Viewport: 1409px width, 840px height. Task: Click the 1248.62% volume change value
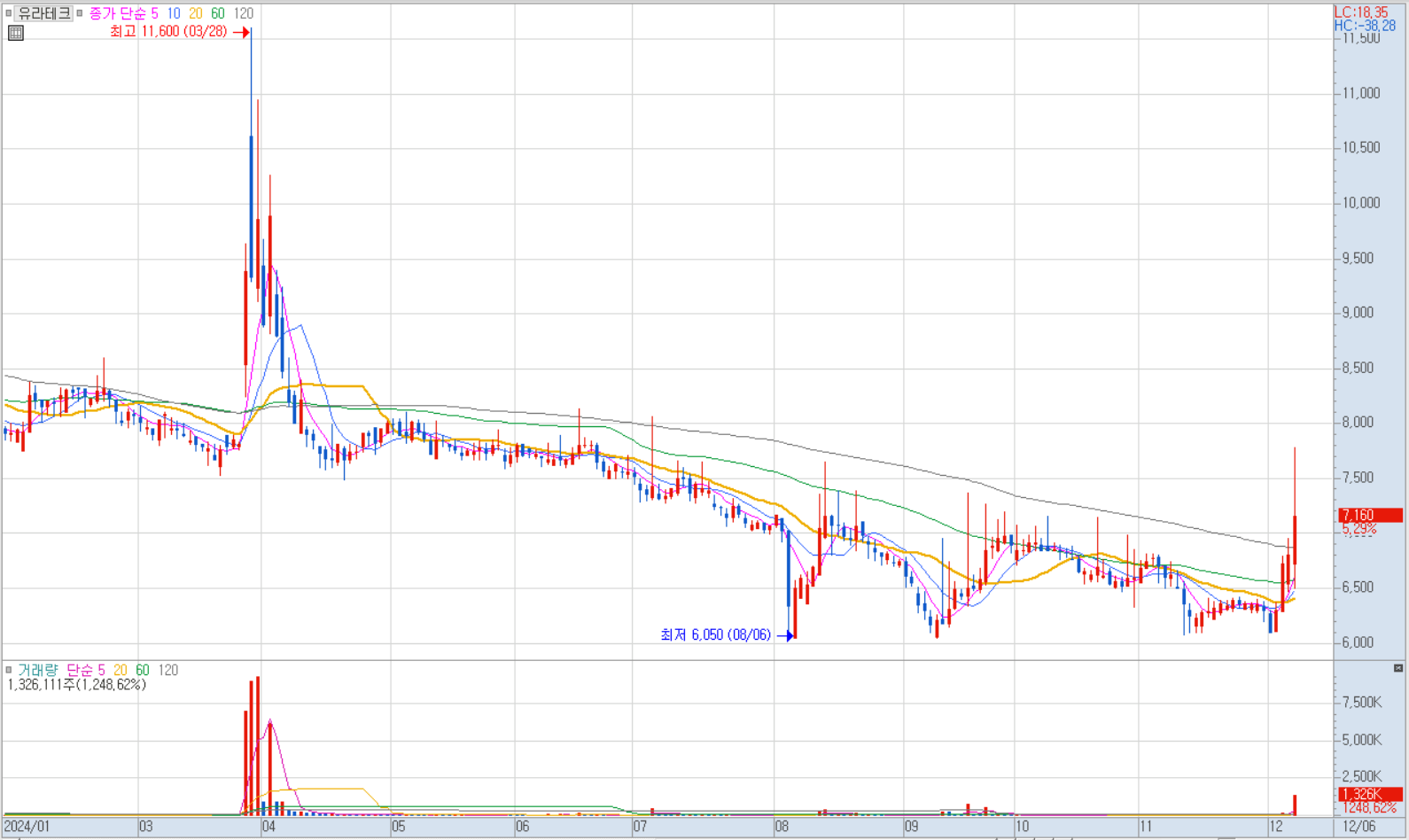coord(1369,808)
